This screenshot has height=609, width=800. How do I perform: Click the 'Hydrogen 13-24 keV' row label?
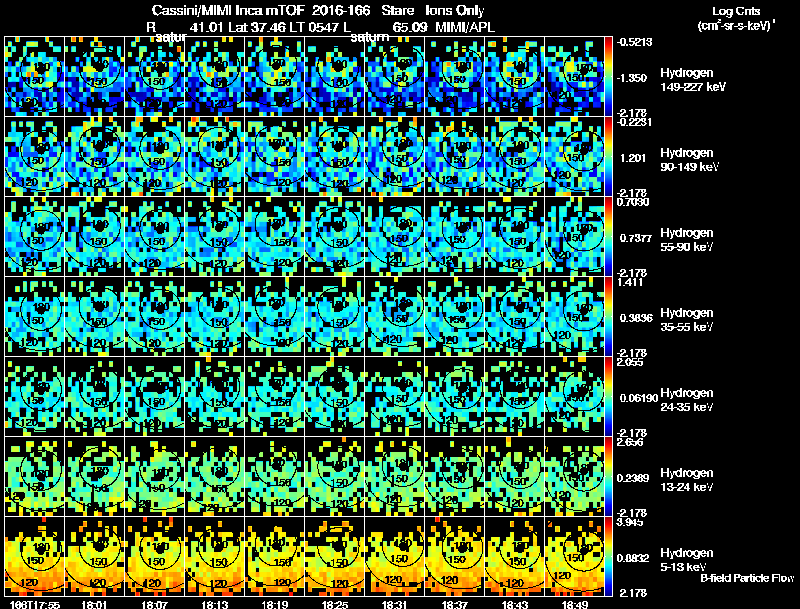click(x=687, y=480)
